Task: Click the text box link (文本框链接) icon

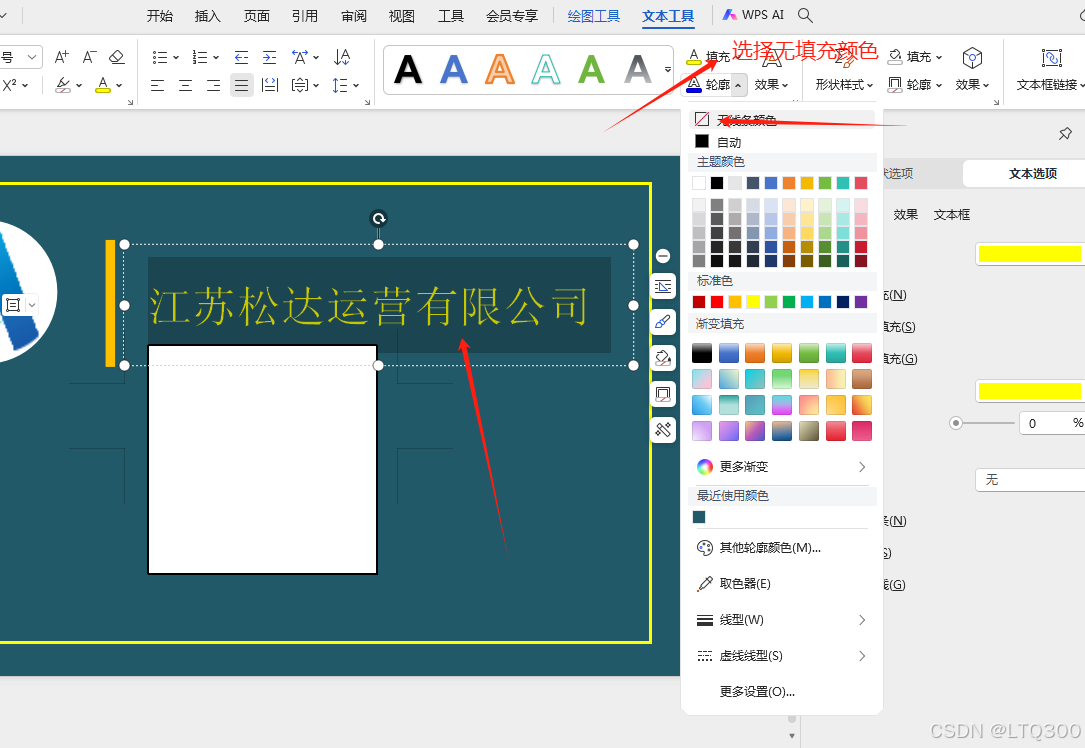Action: pyautogui.click(x=1051, y=57)
